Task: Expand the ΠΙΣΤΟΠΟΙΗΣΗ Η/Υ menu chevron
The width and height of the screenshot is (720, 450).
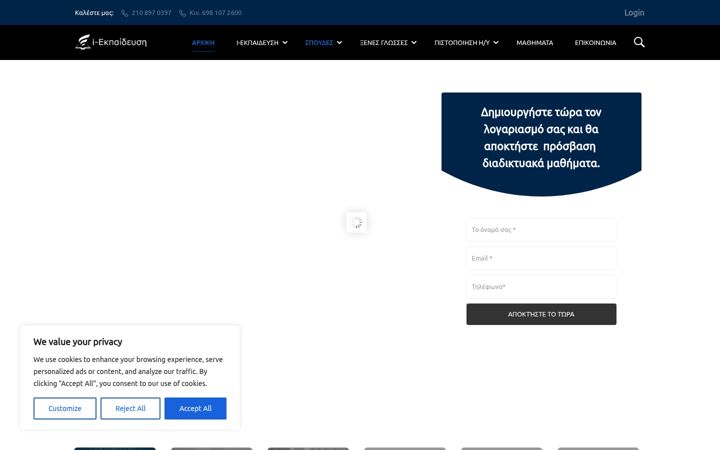Action: click(496, 43)
